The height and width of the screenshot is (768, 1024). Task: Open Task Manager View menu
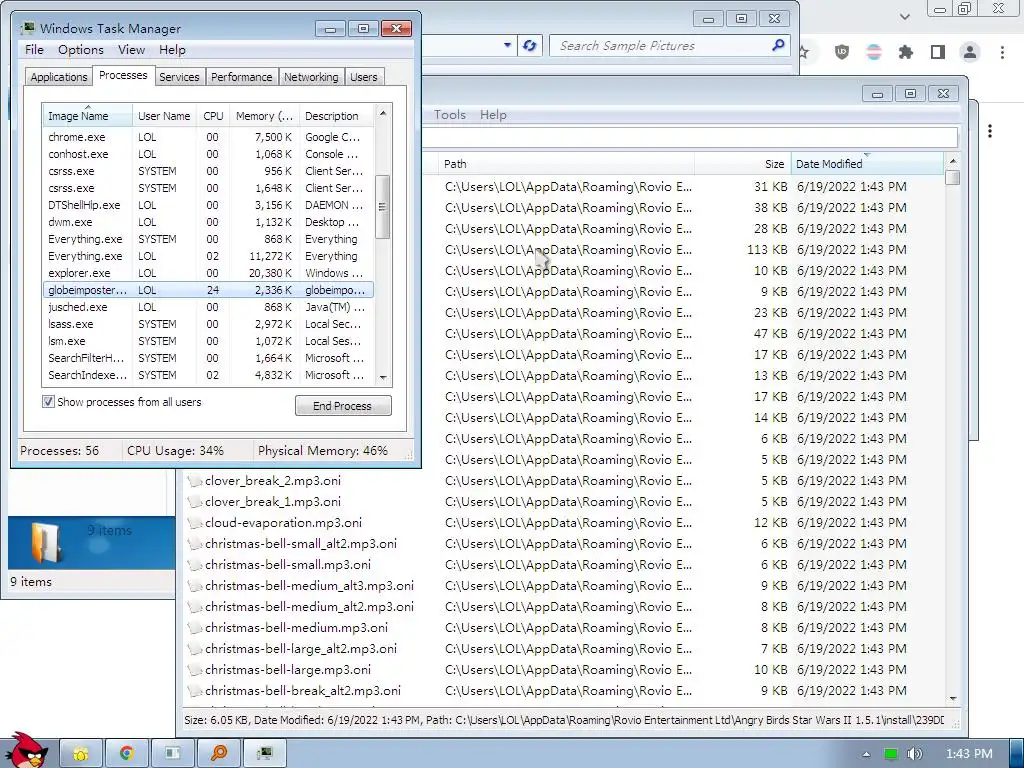(131, 50)
